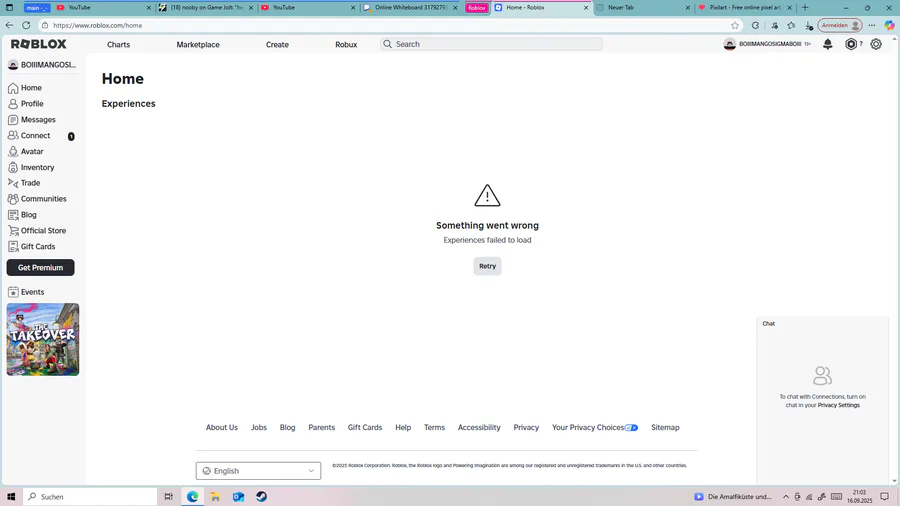Open the Help footer link
Screen dimensions: 900x506
pos(403,427)
